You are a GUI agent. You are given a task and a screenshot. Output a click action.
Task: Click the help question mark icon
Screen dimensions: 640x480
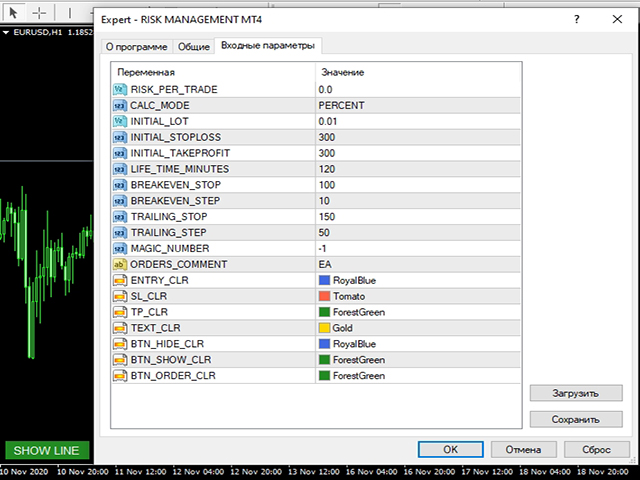pos(577,19)
